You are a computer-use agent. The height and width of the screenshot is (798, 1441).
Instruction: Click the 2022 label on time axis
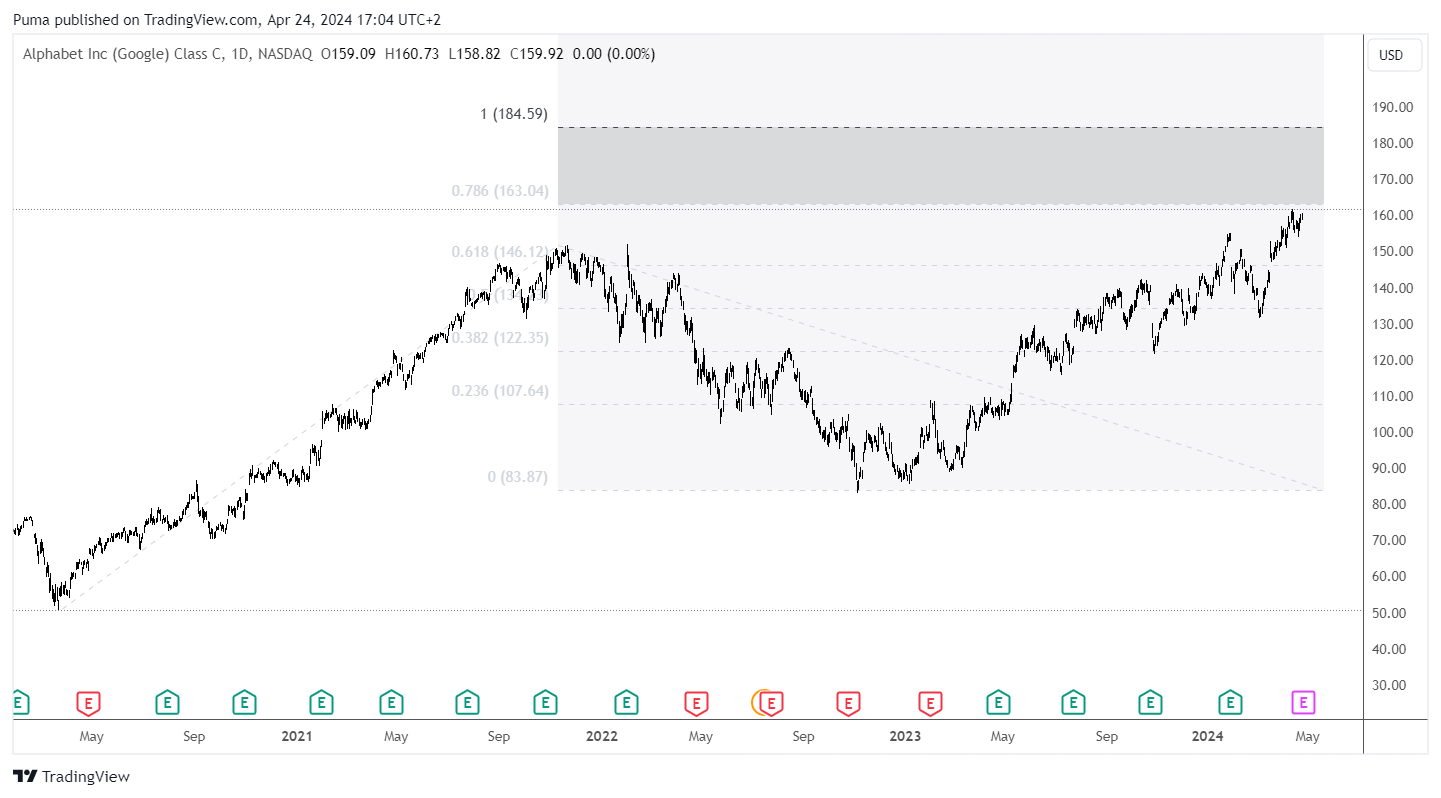click(x=602, y=737)
